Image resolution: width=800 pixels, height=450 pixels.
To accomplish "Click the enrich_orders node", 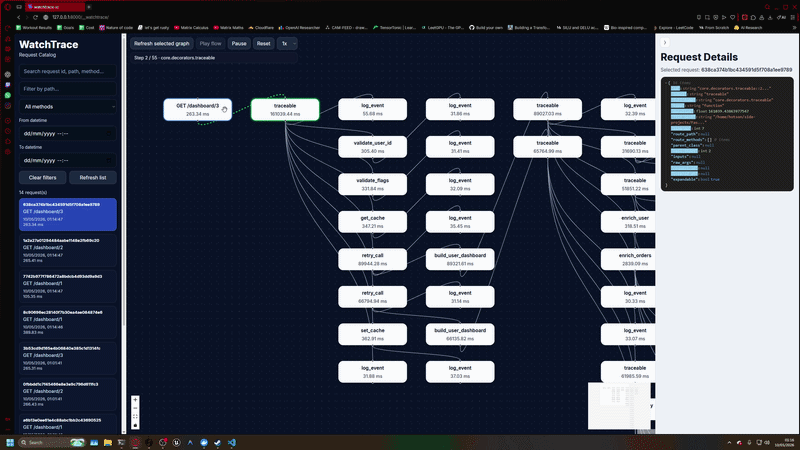I will click(628, 259).
